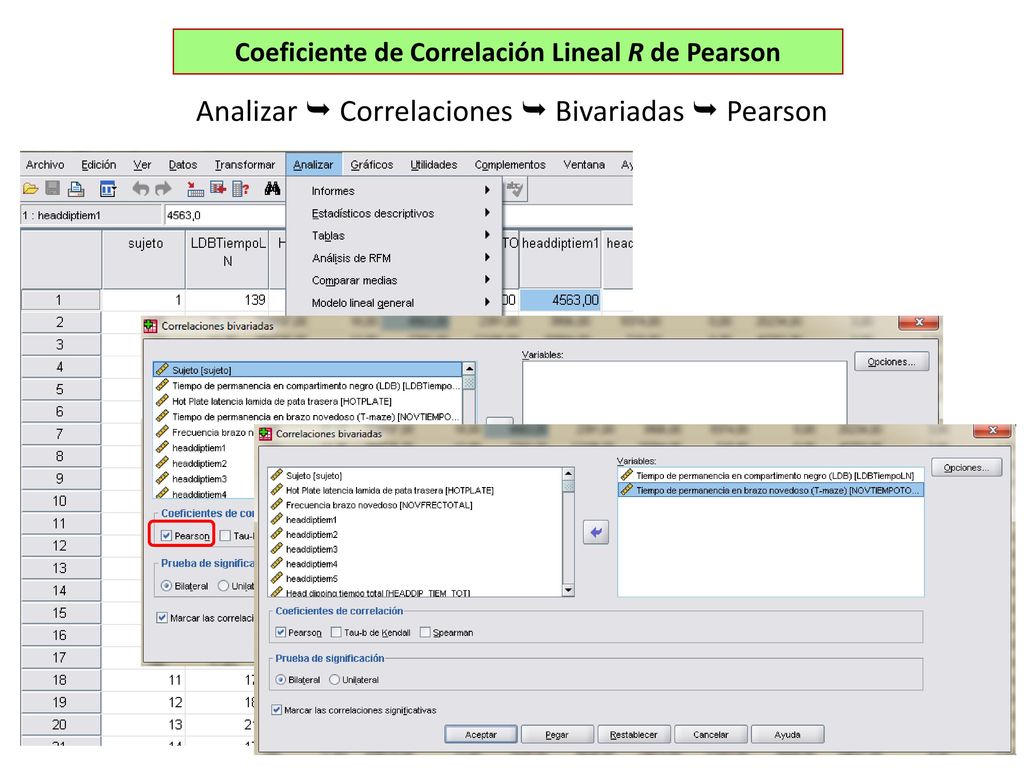Image resolution: width=1024 pixels, height=768 pixels.
Task: Open the recall recent dialogs icon
Action: coord(108,189)
